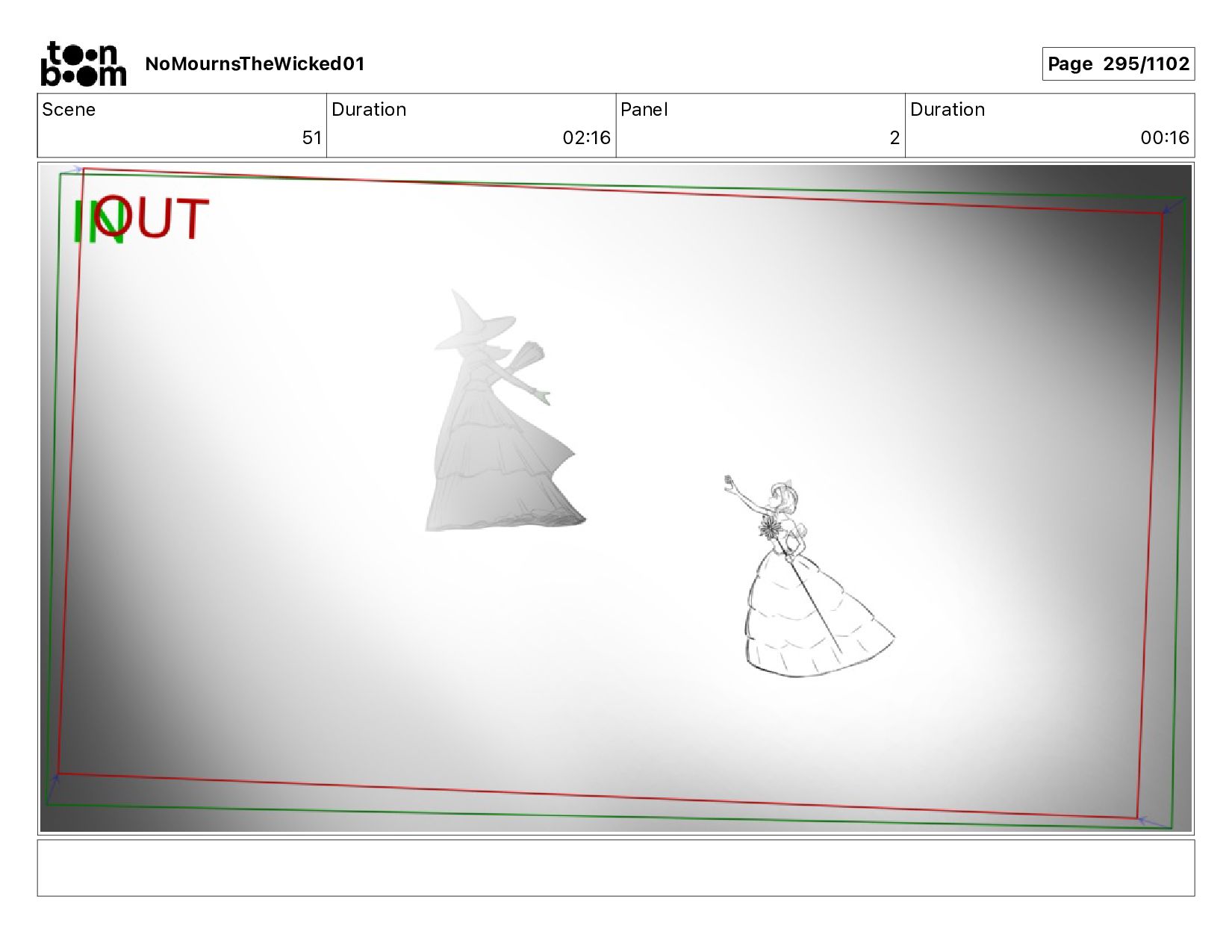Select the Panel label
The image size is (1232, 952).
click(644, 110)
